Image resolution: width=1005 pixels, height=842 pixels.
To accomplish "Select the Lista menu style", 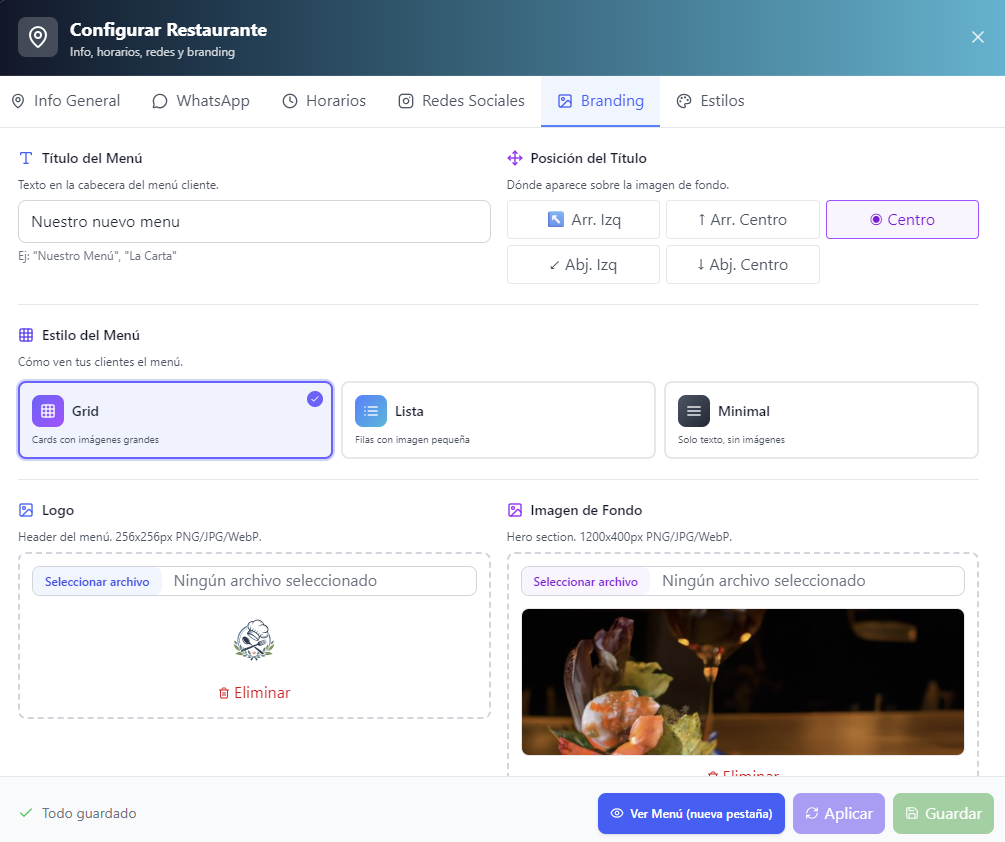I will (498, 420).
